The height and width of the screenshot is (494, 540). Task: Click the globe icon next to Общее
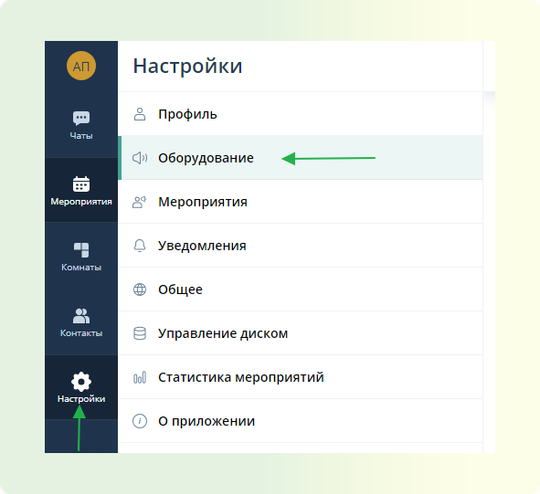(139, 289)
